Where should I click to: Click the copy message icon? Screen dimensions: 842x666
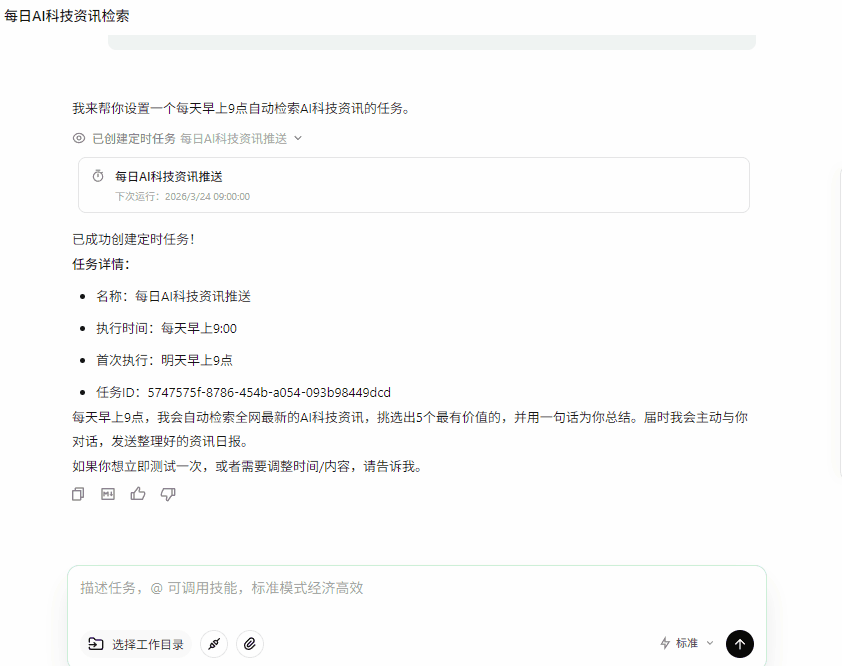(77, 493)
